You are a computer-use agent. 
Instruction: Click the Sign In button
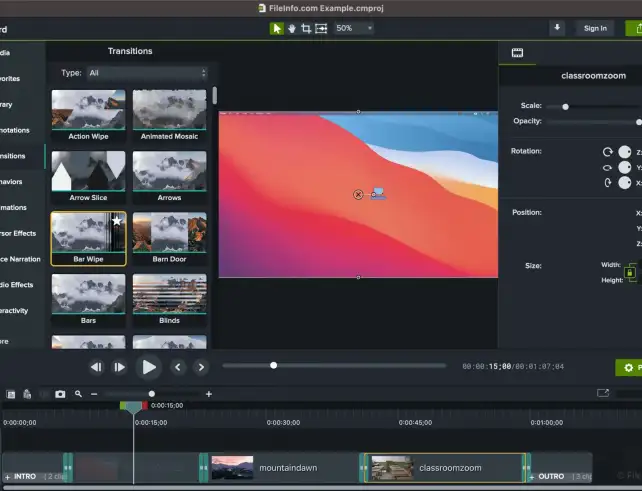click(x=595, y=28)
